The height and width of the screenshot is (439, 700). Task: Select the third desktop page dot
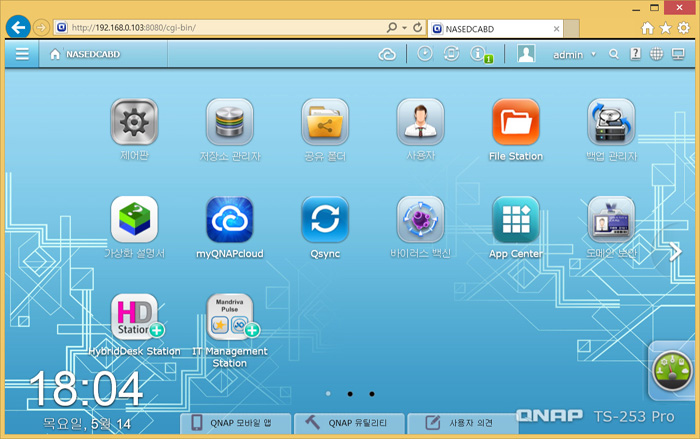click(x=372, y=393)
